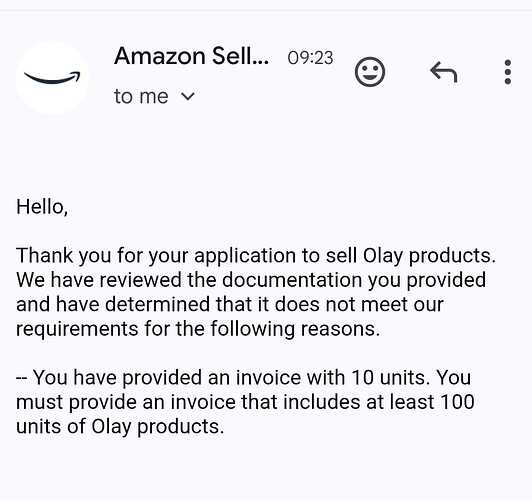Reply using the curved arrow icon
The height and width of the screenshot is (500, 532).
click(443, 72)
